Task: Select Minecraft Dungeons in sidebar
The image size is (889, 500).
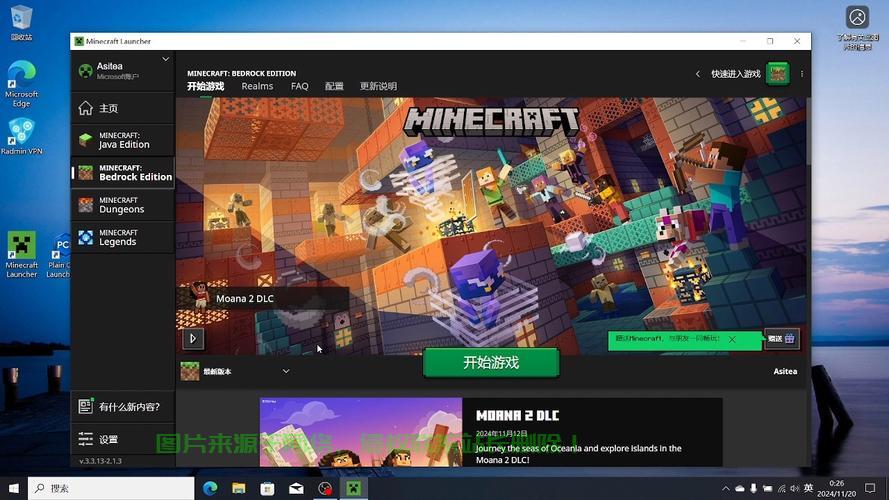Action: point(122,205)
